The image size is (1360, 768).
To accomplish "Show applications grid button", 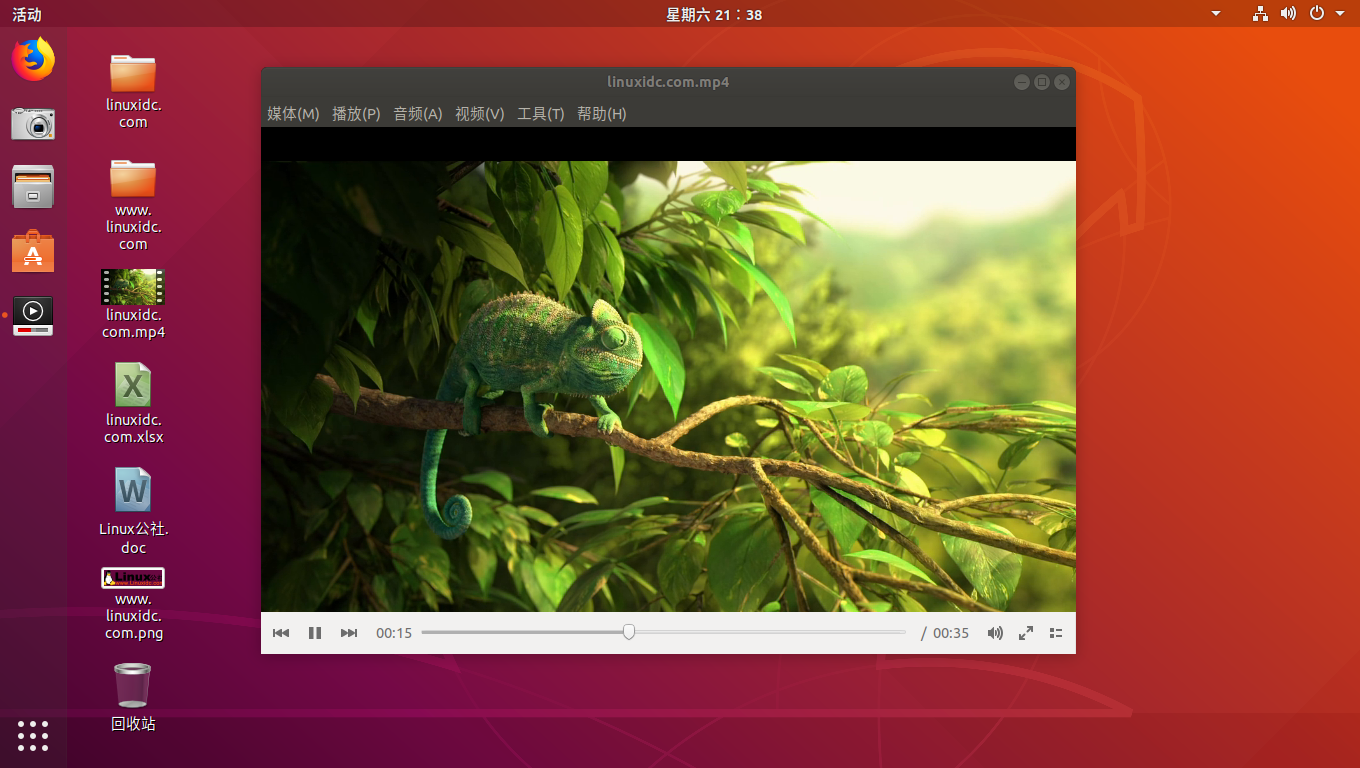I will click(33, 735).
